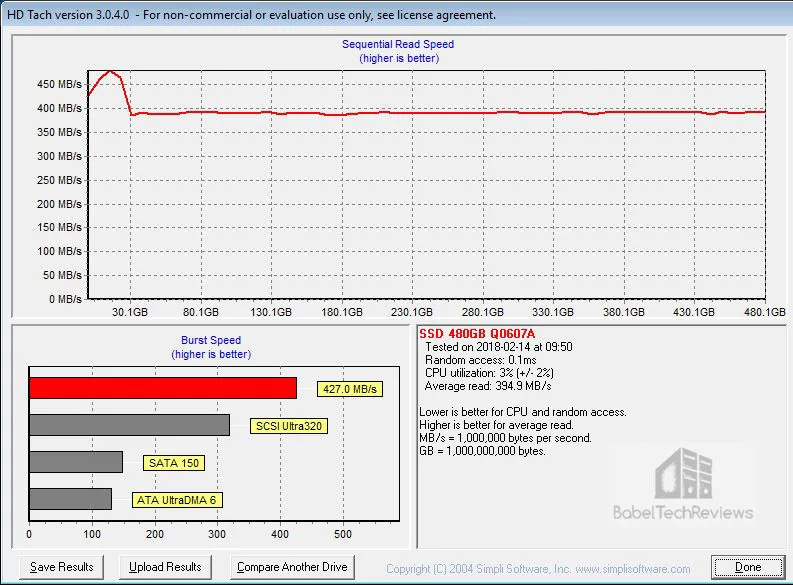Click the 450 MB/s axis label
Screen dimensions: 793x585
[59, 84]
